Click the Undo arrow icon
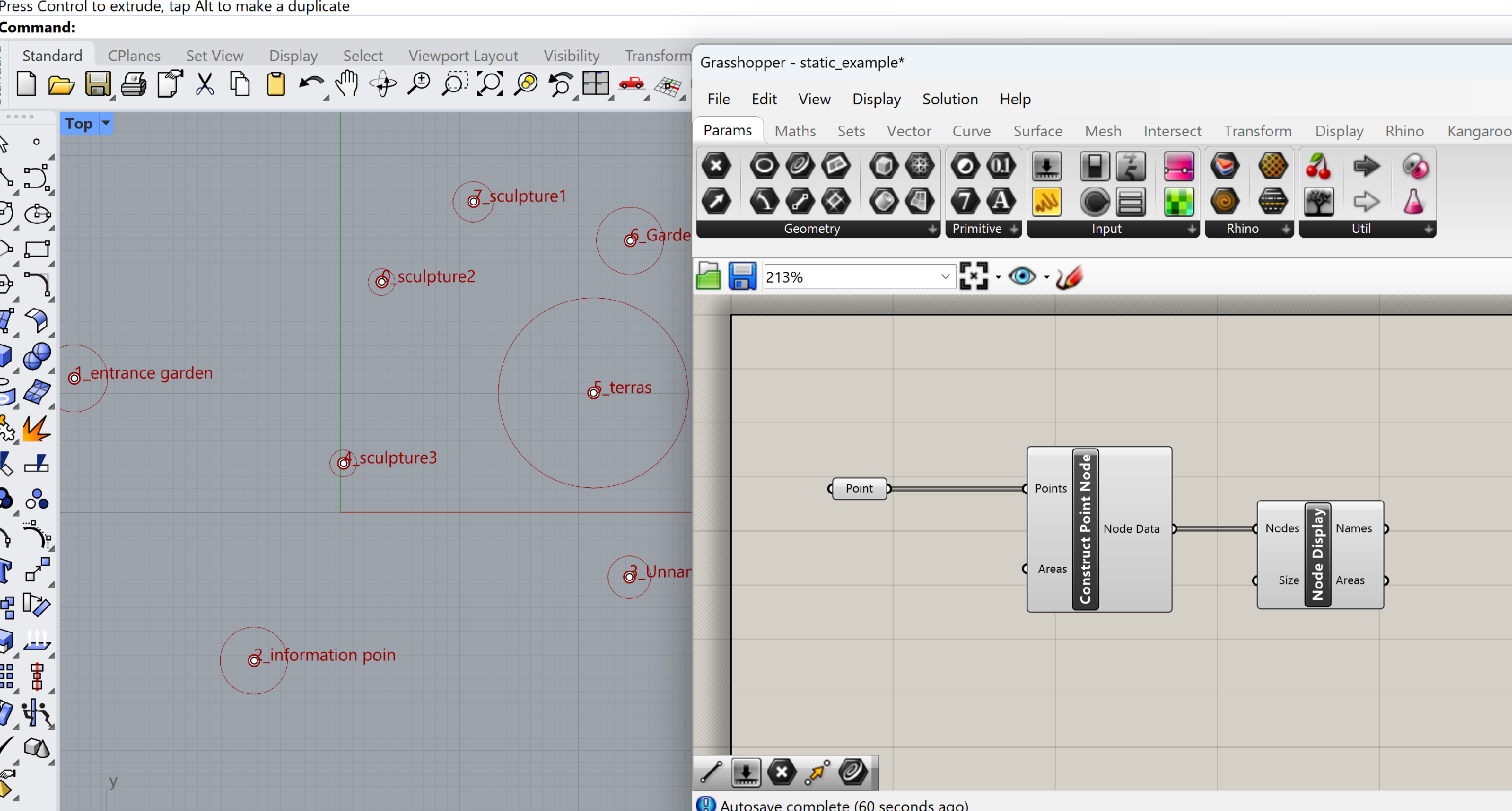The width and height of the screenshot is (1512, 811). pyautogui.click(x=310, y=84)
